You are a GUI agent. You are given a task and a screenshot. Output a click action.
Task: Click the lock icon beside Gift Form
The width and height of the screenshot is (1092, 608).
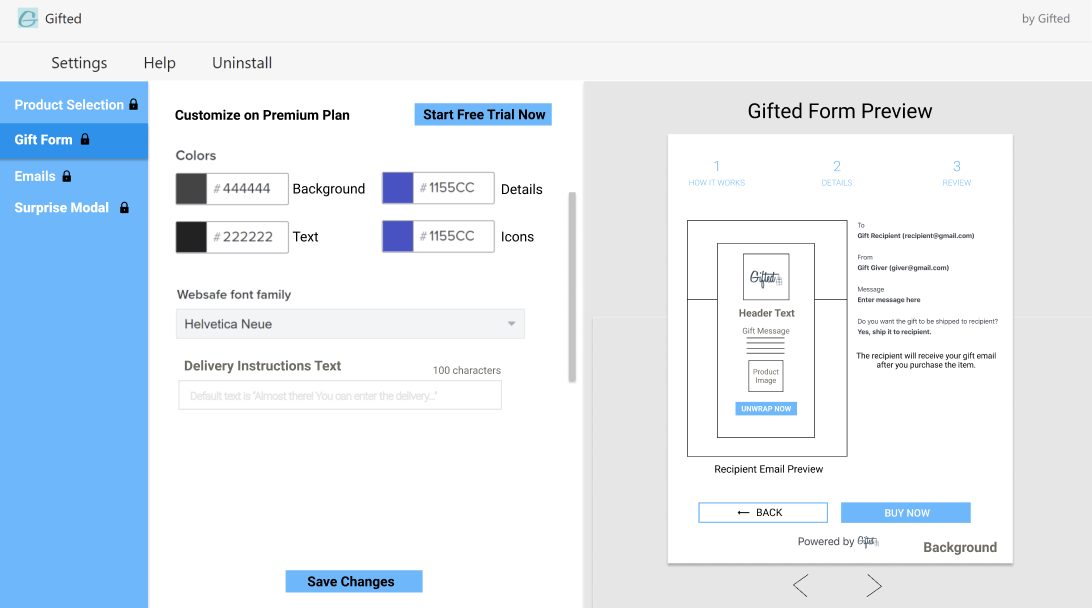pos(85,139)
